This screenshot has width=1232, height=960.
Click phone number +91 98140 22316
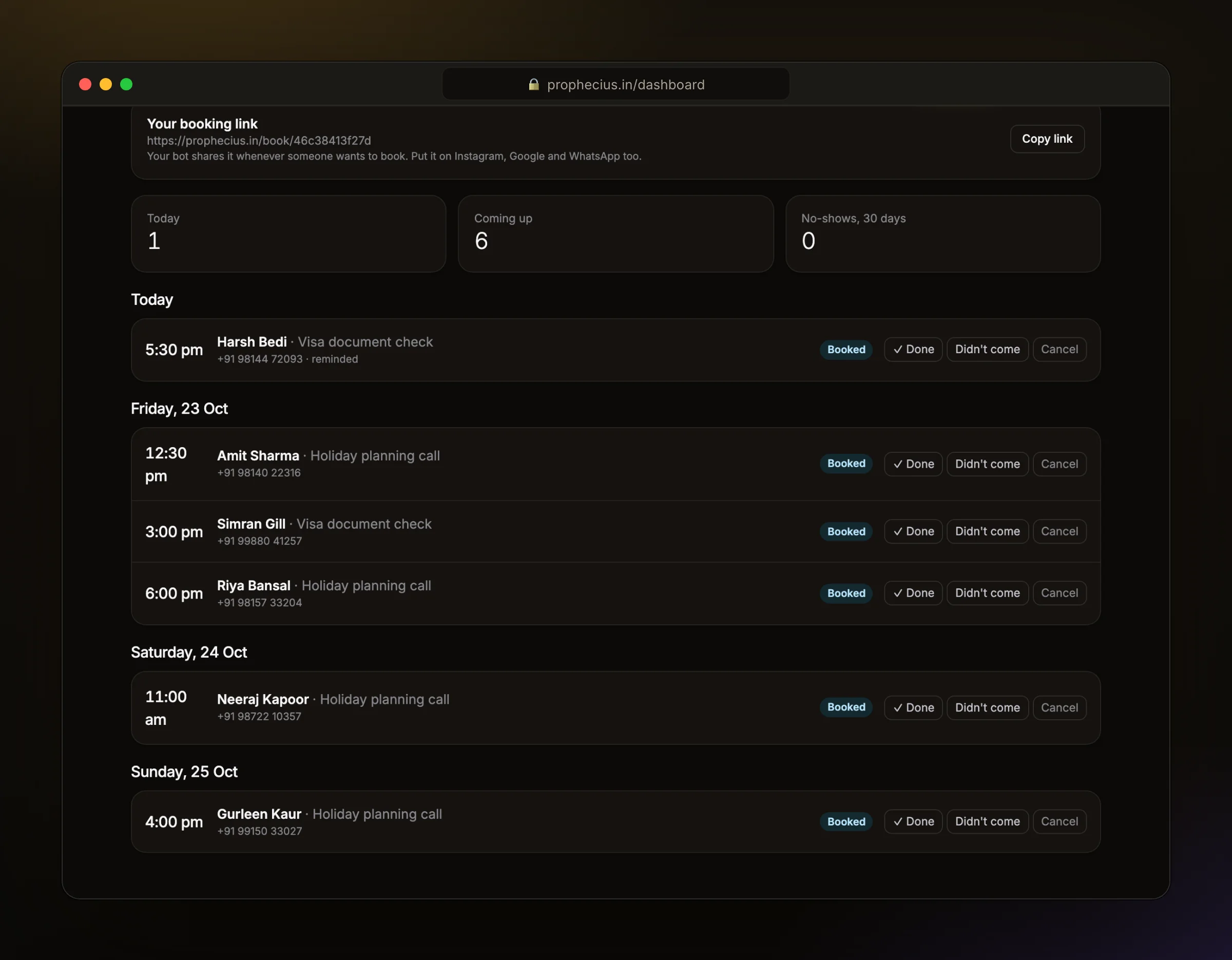pos(259,473)
